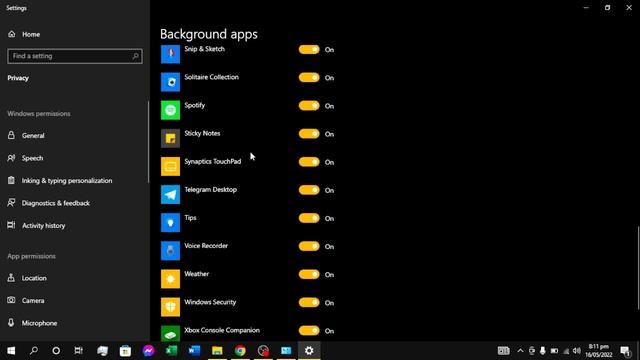Viewport: 640px width, 360px height.
Task: Show hidden icons chevron in system tray
Action: [520, 351]
